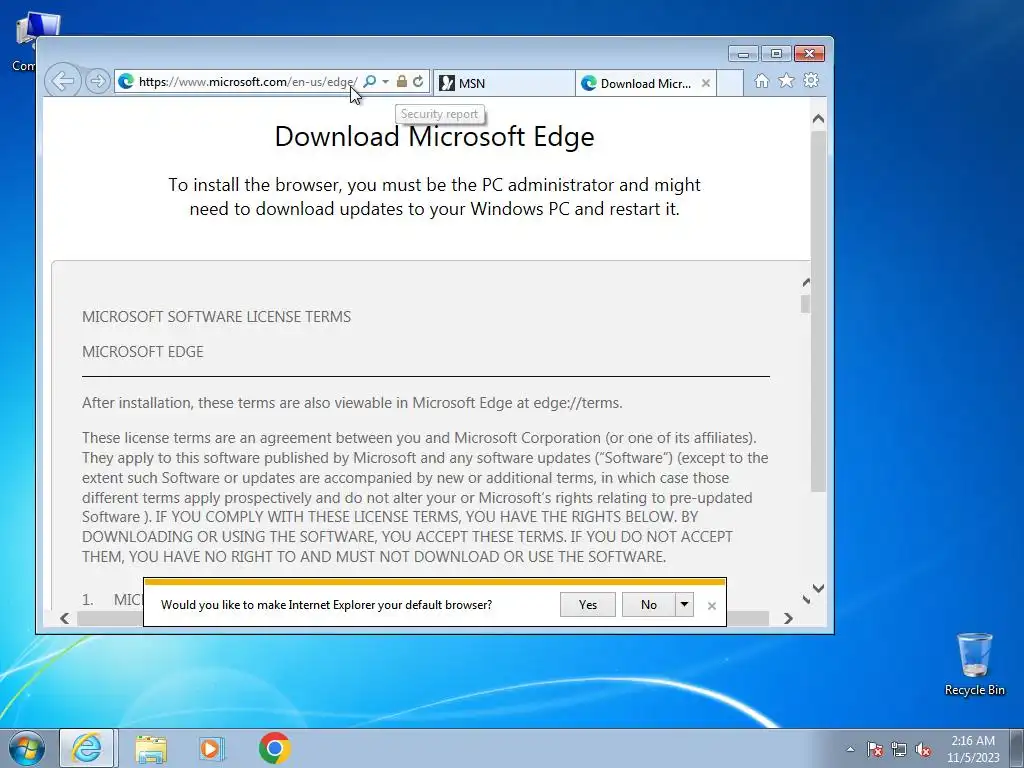
Task: Select the Computer desktop icon
Action: [25, 42]
